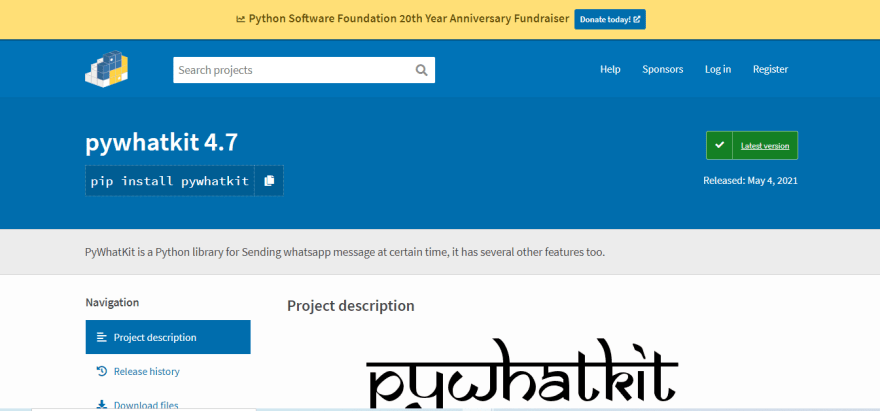The image size is (880, 411).
Task: Click the Python Software Foundation fundraiser text
Action: tap(409, 19)
